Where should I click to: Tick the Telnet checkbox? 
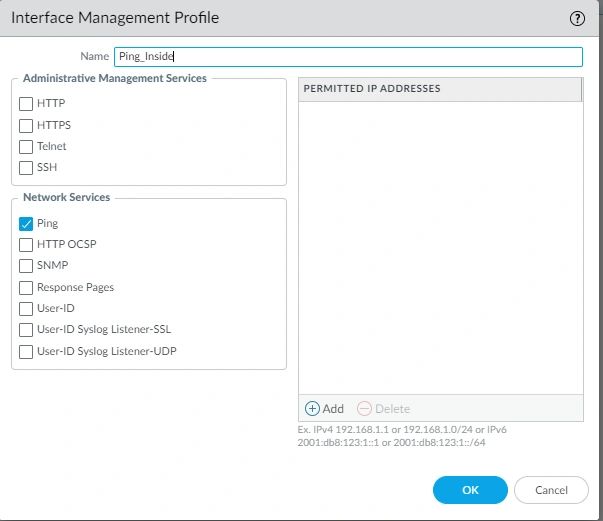point(27,146)
